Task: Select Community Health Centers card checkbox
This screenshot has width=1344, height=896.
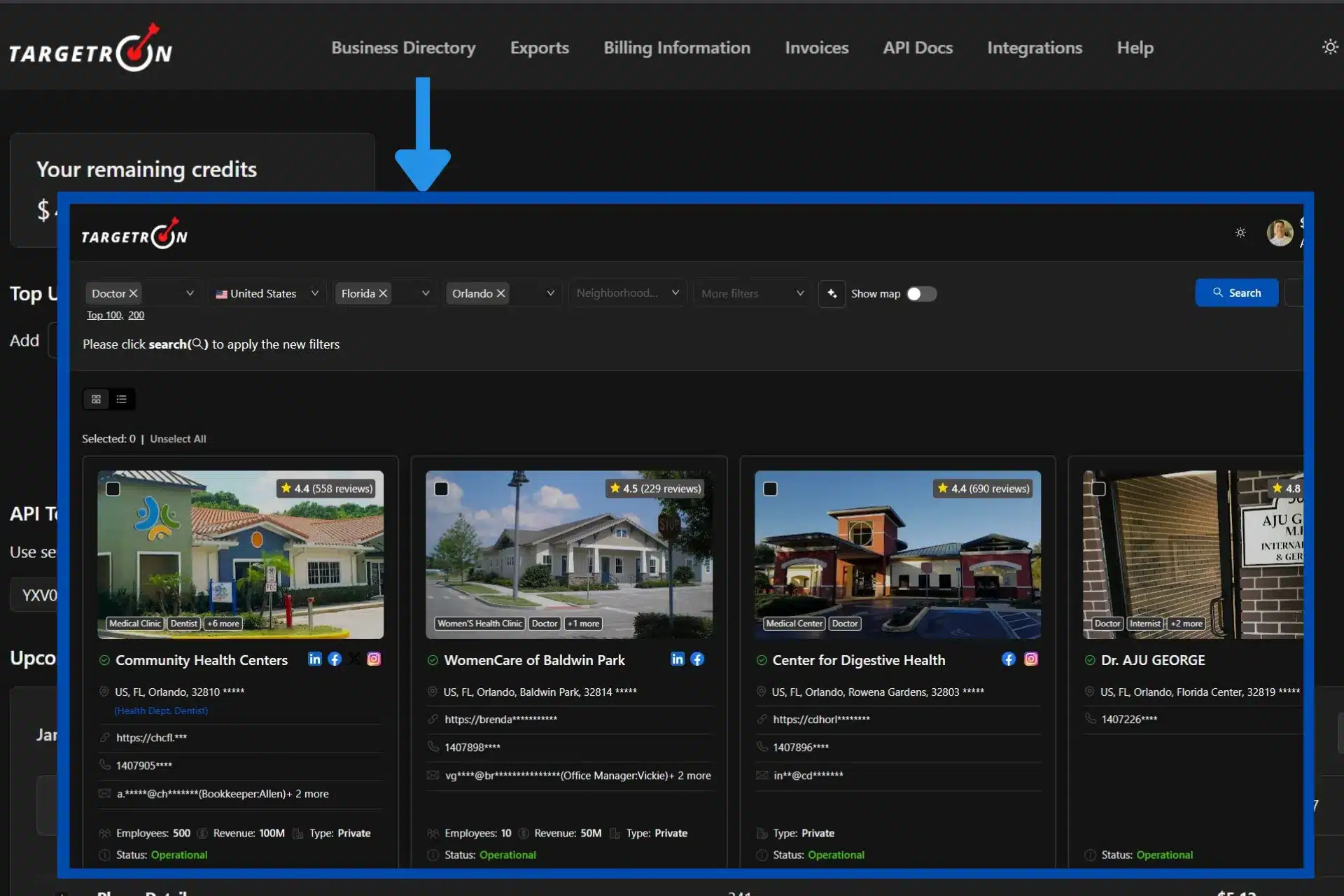Action: click(x=113, y=489)
